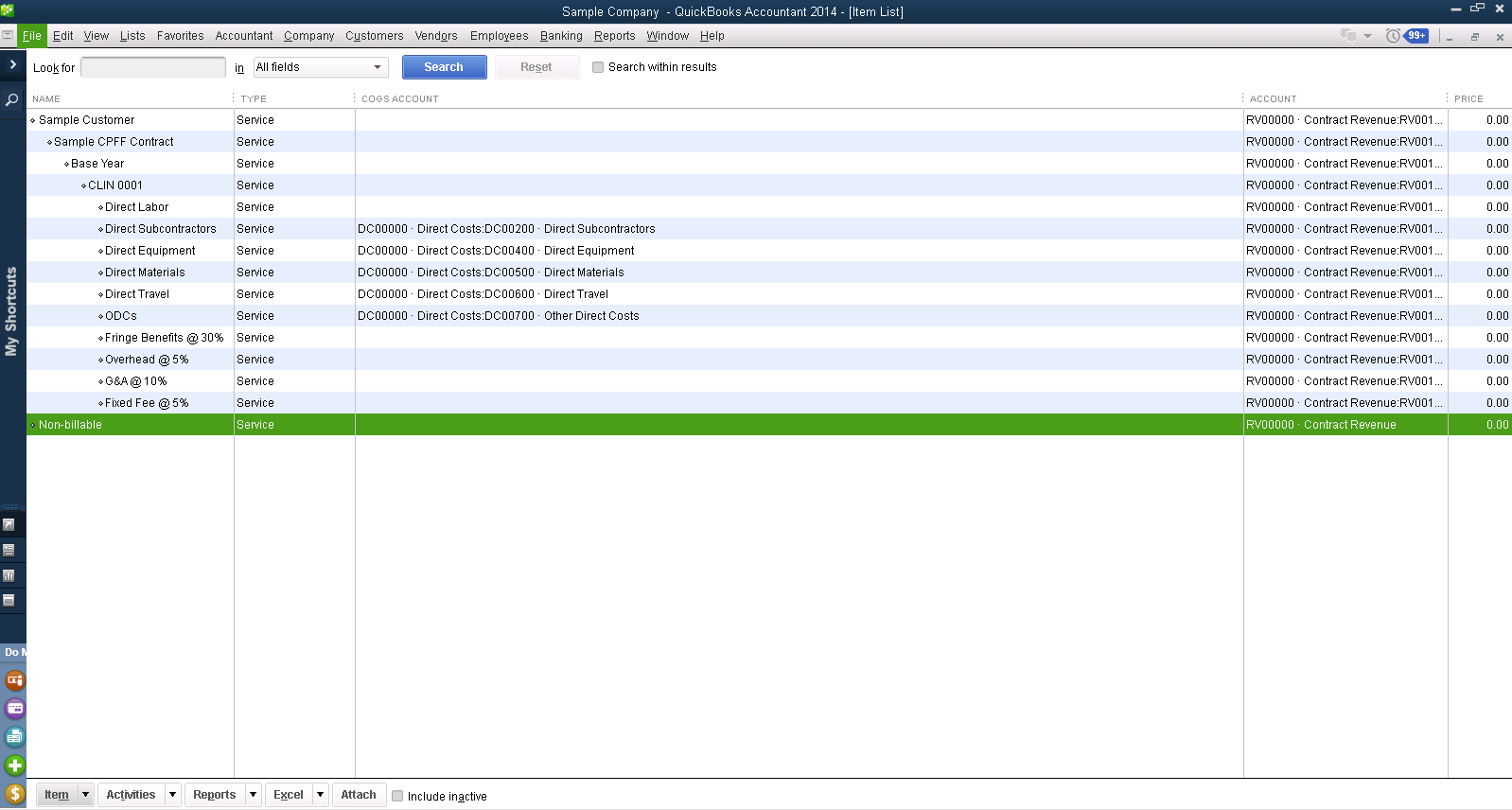
Task: Click into the Look for search field
Action: (153, 67)
